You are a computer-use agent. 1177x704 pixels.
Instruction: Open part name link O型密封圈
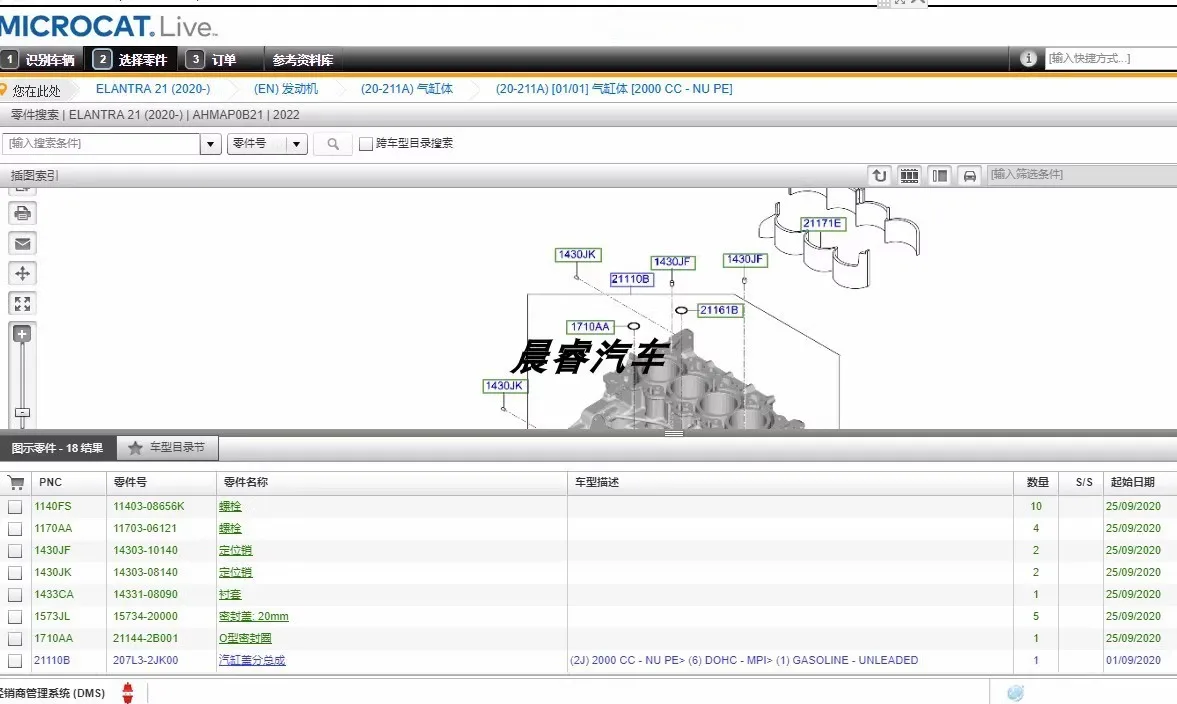tap(245, 639)
